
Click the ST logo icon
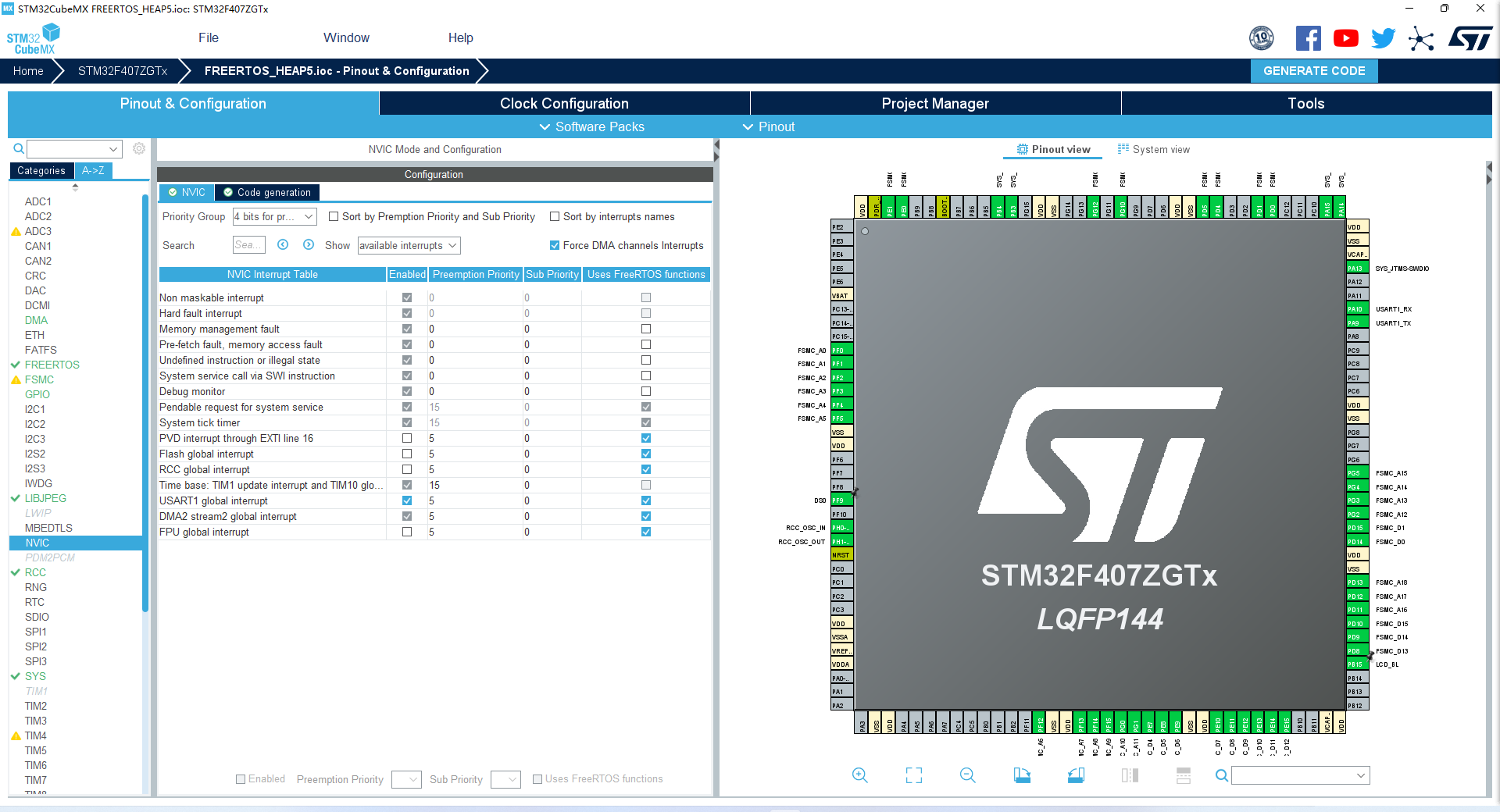1470,38
